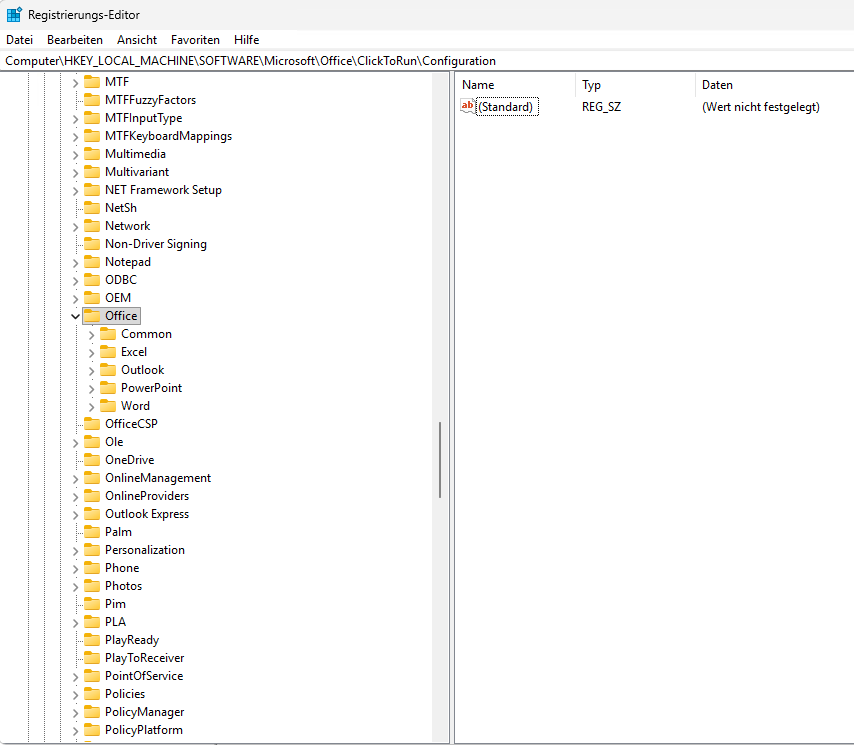The width and height of the screenshot is (854, 745).
Task: Expand the NET Framework Setup key
Action: click(x=75, y=190)
